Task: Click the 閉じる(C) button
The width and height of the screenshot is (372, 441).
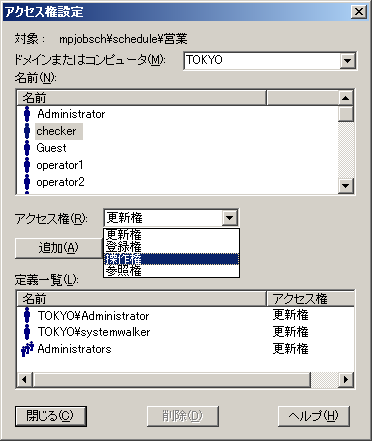Action: [x=51, y=416]
